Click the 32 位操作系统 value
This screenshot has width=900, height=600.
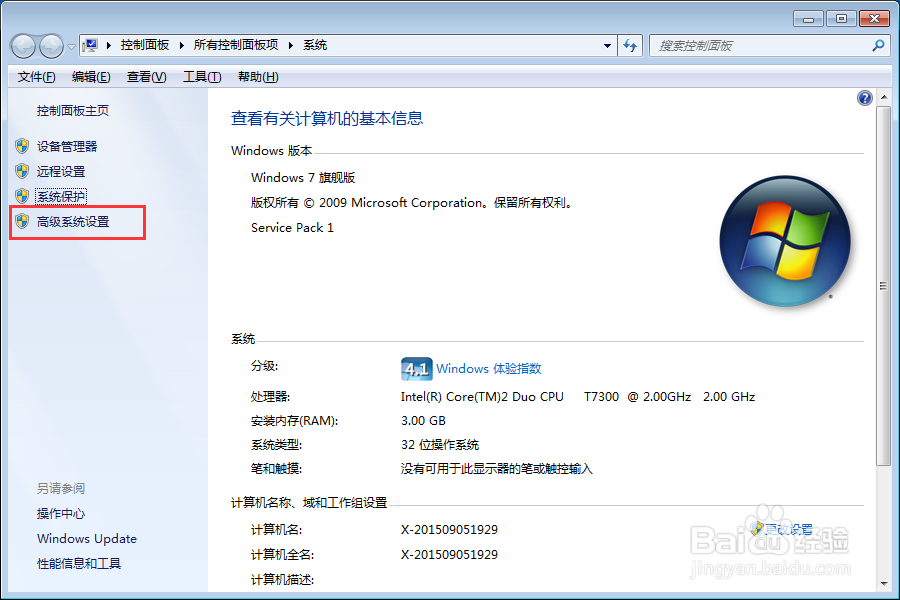[440, 445]
